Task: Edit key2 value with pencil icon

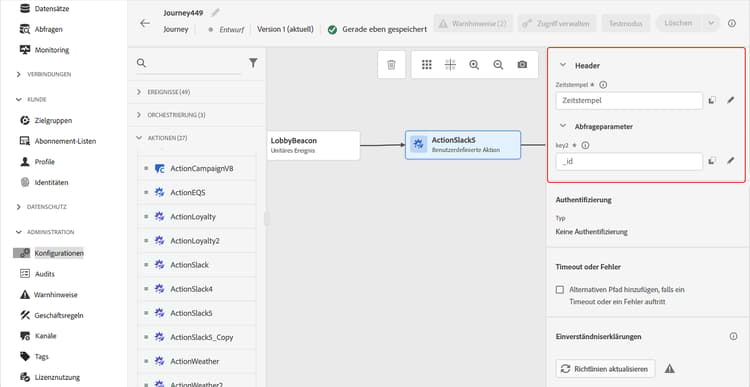Action: click(x=730, y=161)
